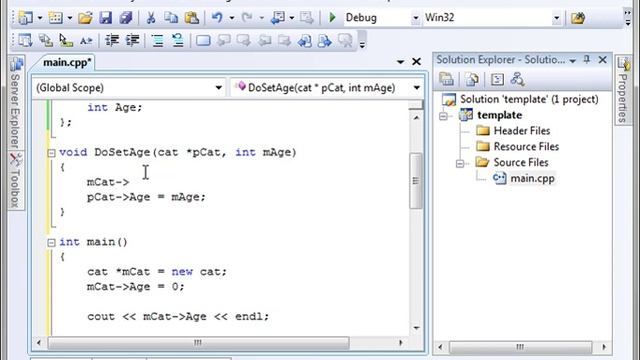This screenshot has height=360, width=640.
Task: Cut selection with the scissors icon
Action: (151, 18)
